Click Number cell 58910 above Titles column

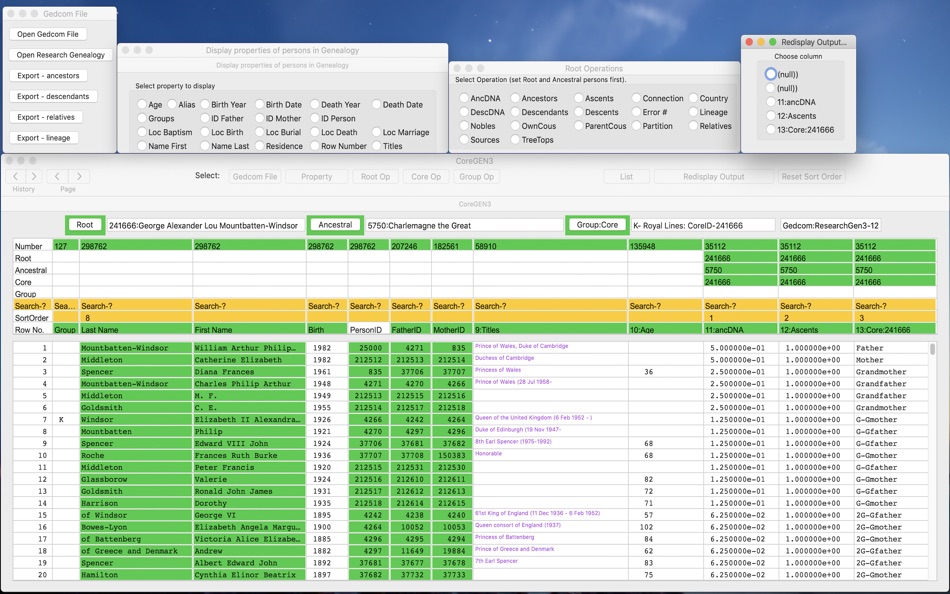(550, 246)
